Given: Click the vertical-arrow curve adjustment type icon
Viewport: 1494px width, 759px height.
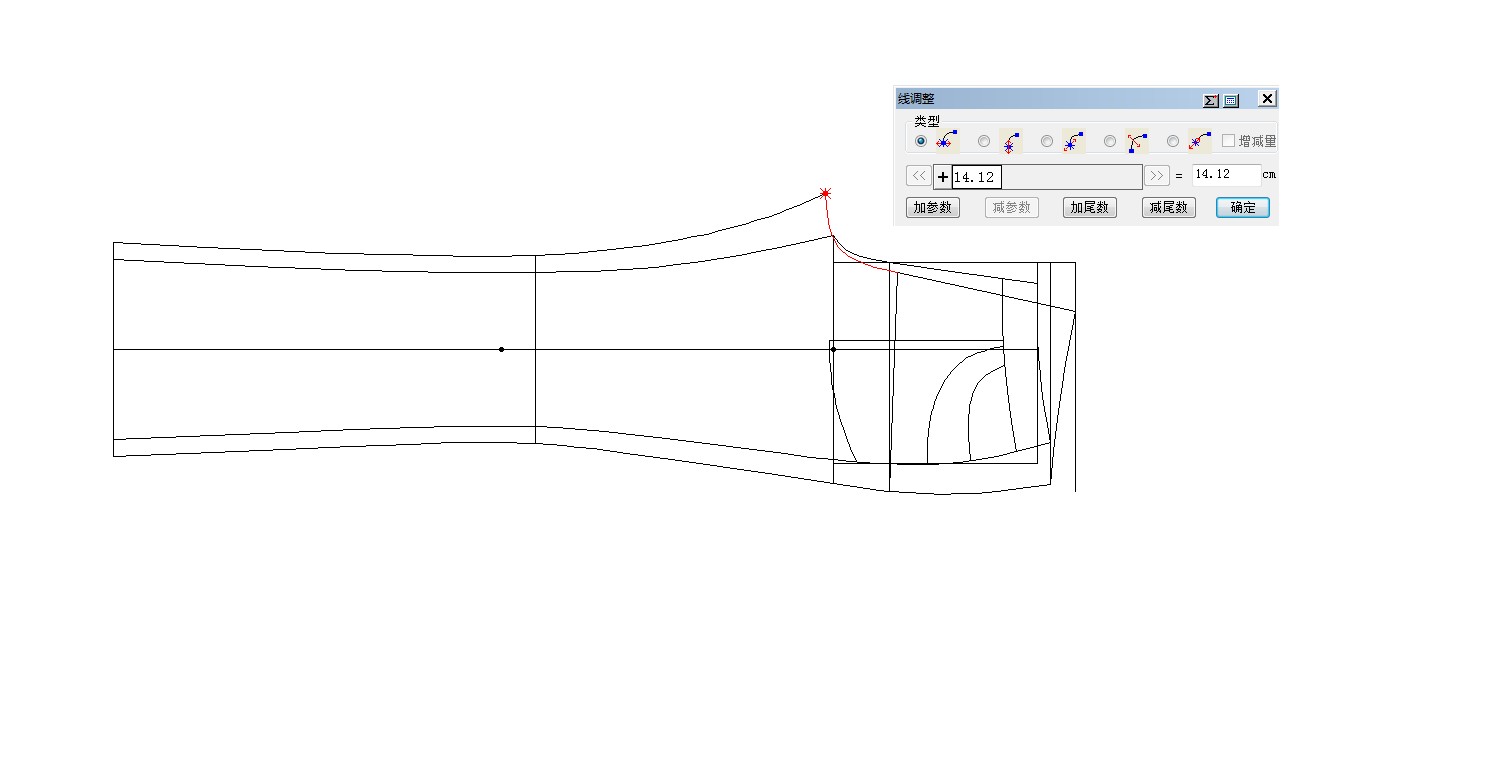Looking at the screenshot, I should point(1010,142).
